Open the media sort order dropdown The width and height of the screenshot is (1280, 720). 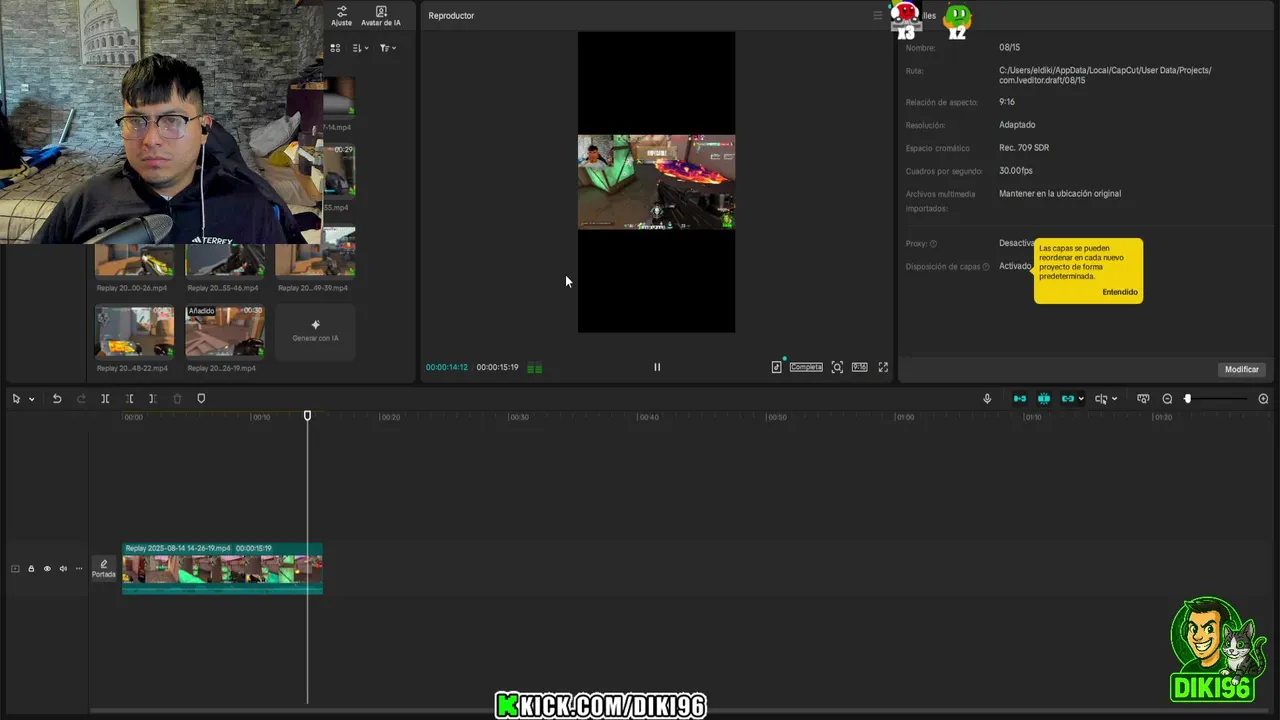tap(361, 48)
